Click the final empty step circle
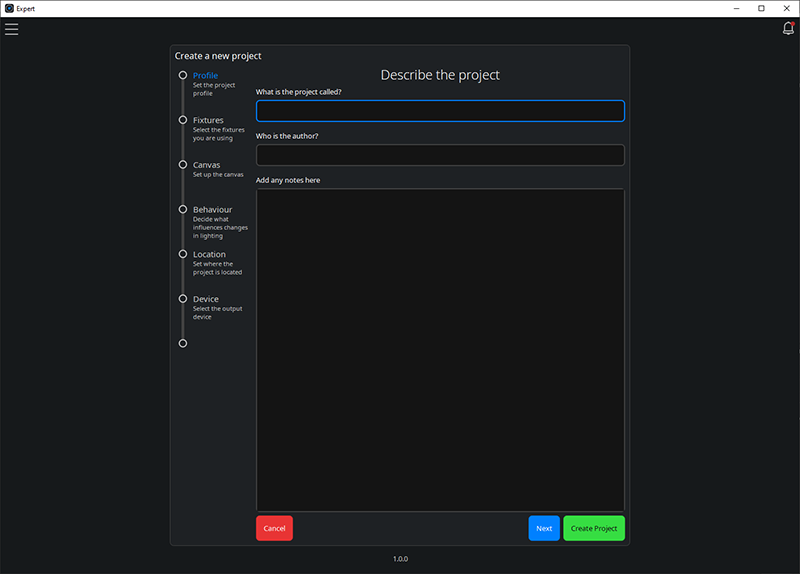Viewport: 800px width, 574px height. (182, 343)
